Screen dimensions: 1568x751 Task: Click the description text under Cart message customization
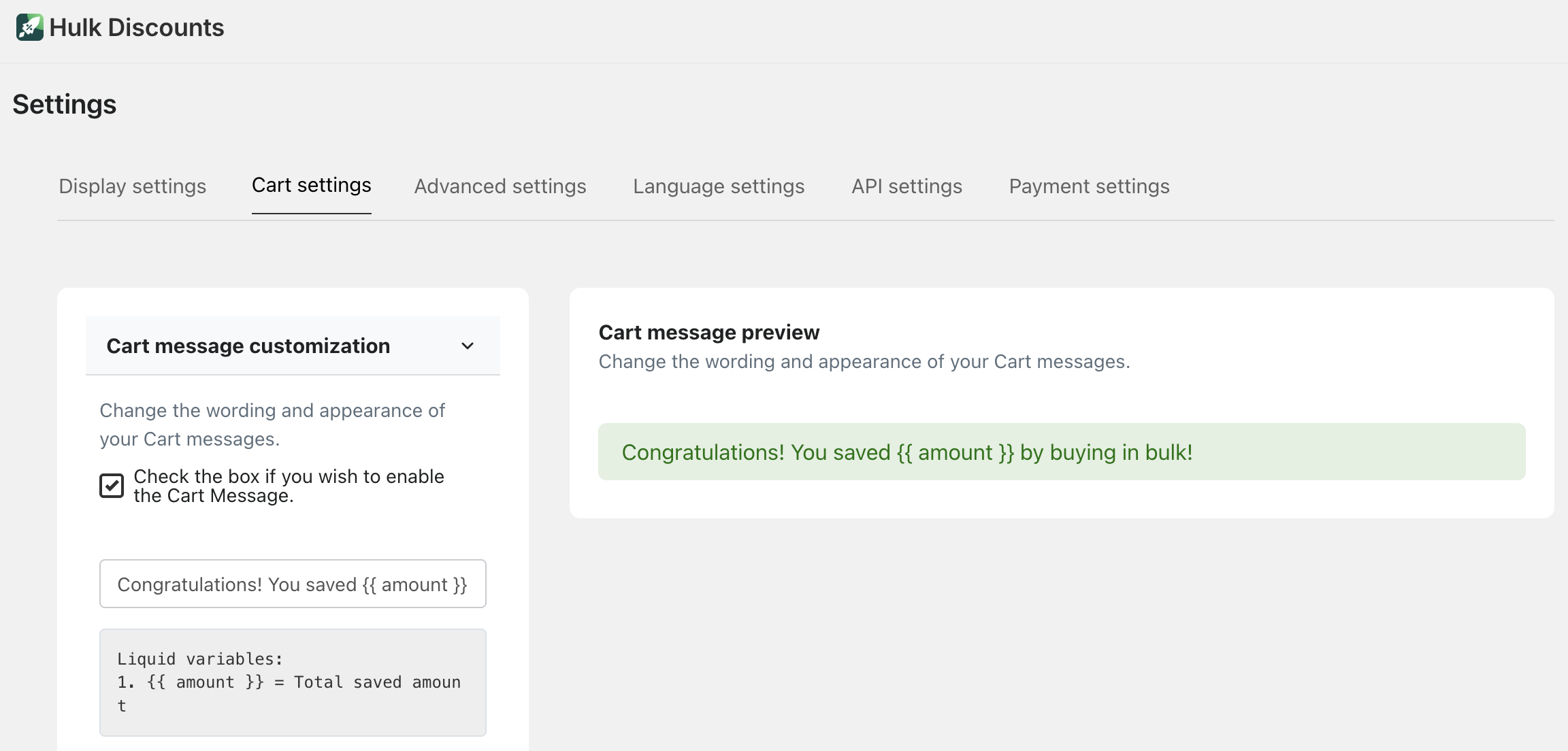click(272, 424)
